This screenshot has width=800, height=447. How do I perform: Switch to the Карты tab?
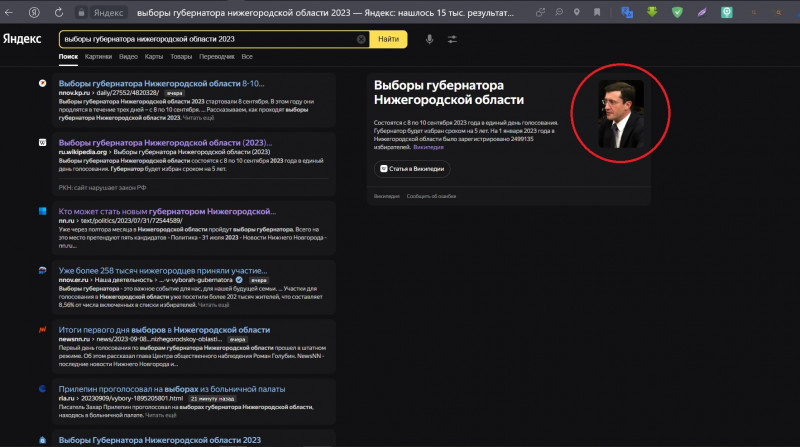point(154,57)
